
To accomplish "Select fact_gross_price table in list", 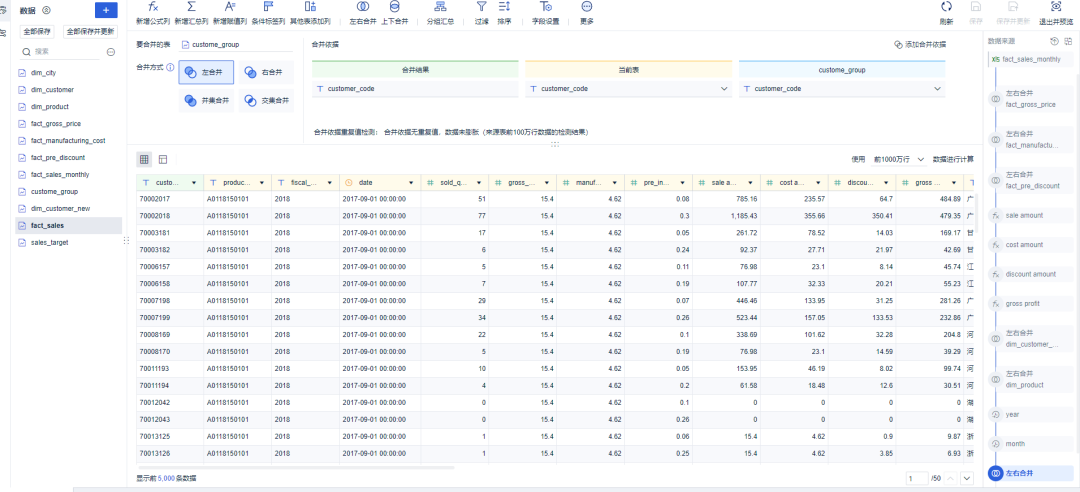I will pos(68,123).
